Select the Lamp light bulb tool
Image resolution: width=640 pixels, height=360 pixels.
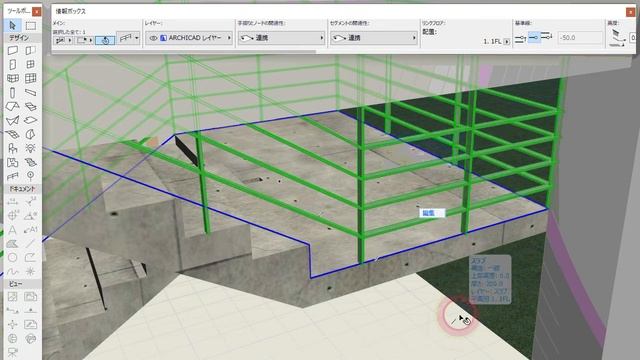click(31, 148)
